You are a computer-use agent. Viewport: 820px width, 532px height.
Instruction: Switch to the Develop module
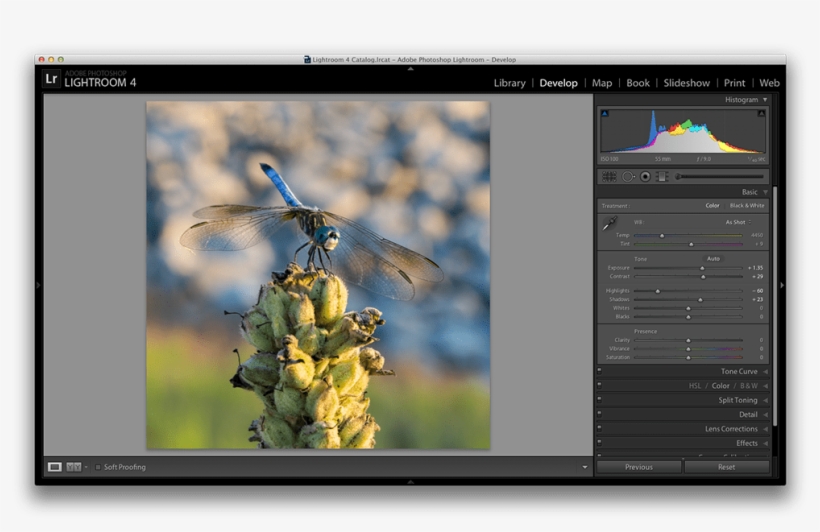[x=559, y=83]
